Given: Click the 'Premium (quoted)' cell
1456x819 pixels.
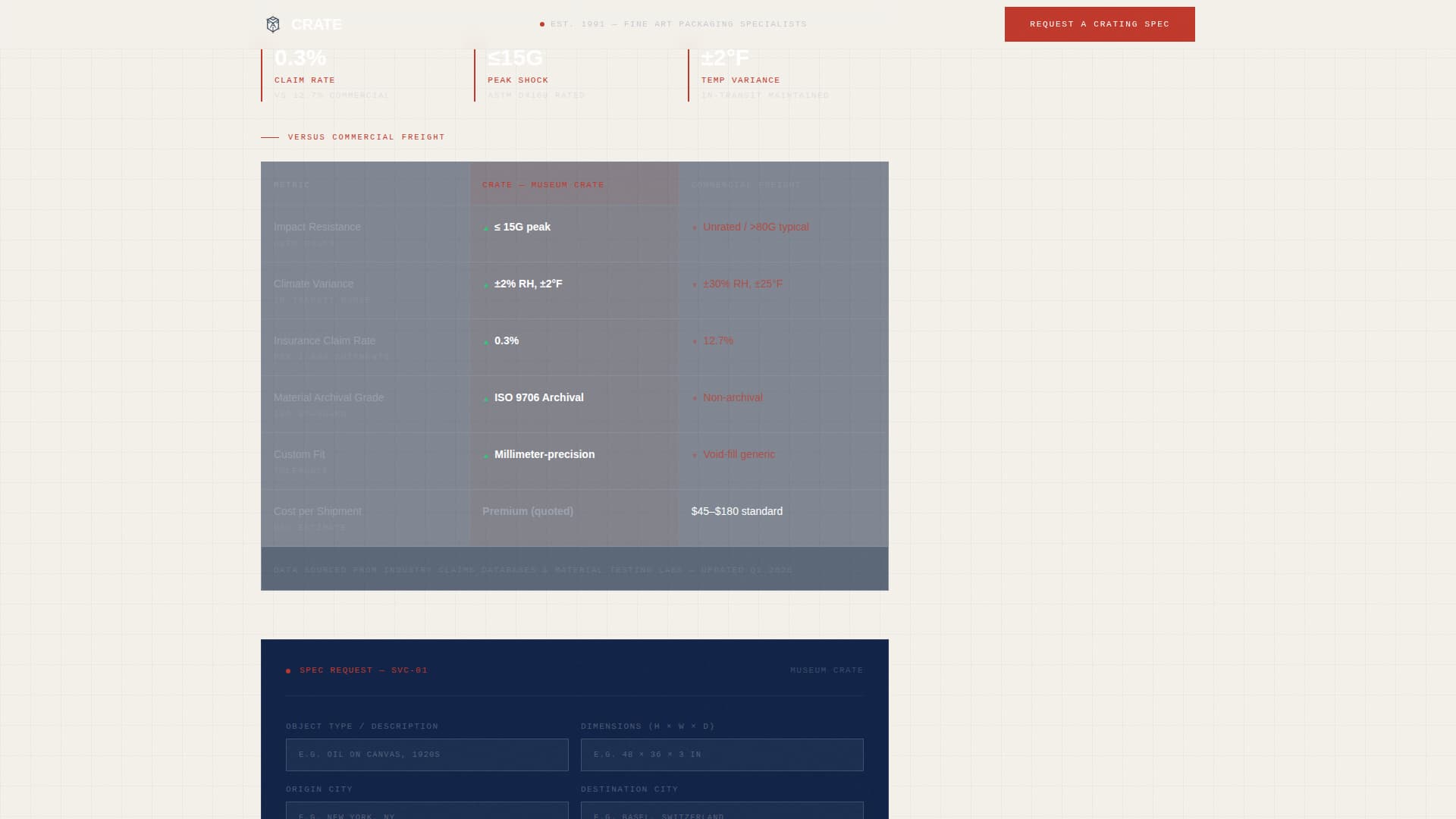Looking at the screenshot, I should pos(528,511).
